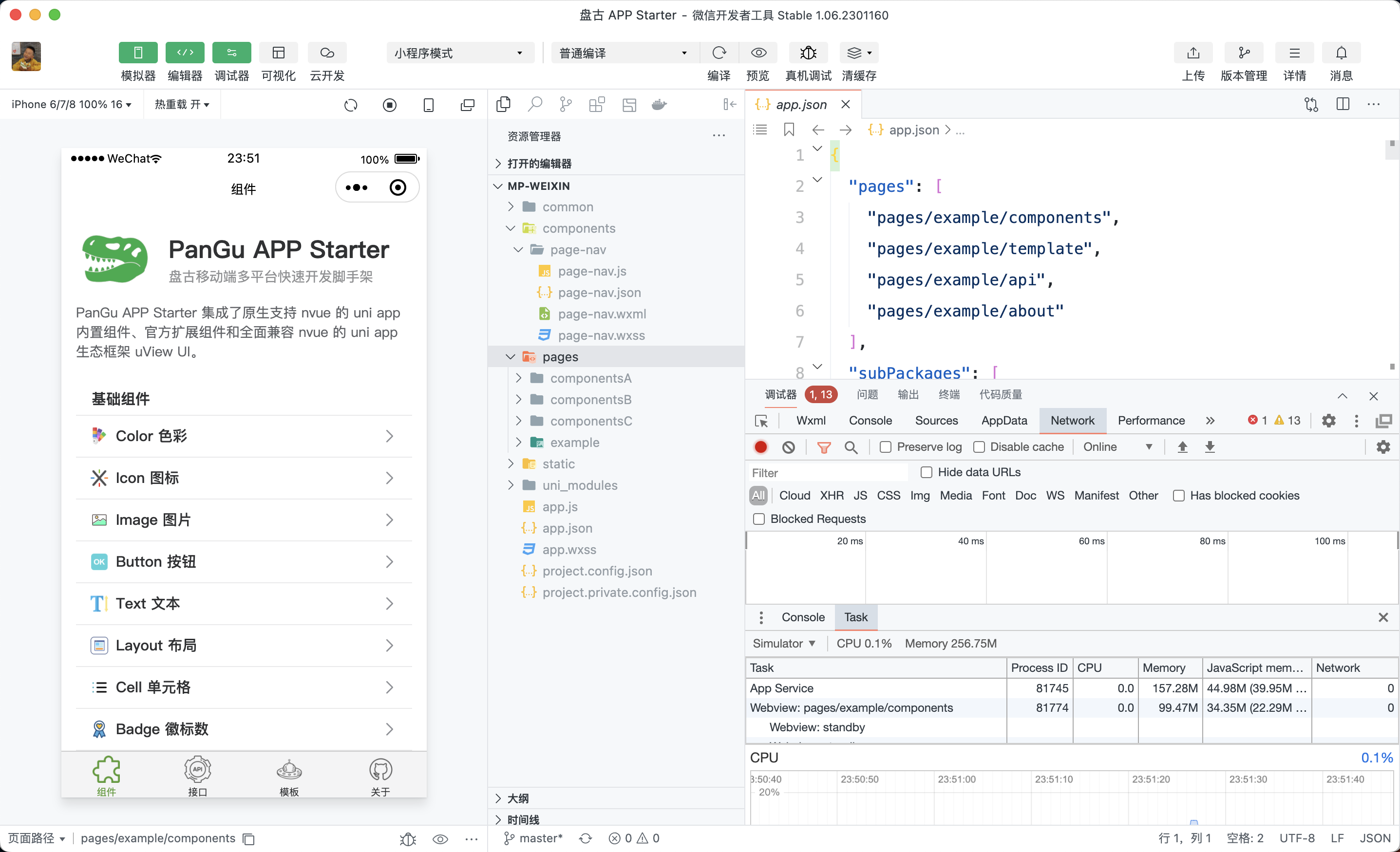Click the master* git branch status item
Viewport: 1400px width, 852px height.
coord(533,838)
